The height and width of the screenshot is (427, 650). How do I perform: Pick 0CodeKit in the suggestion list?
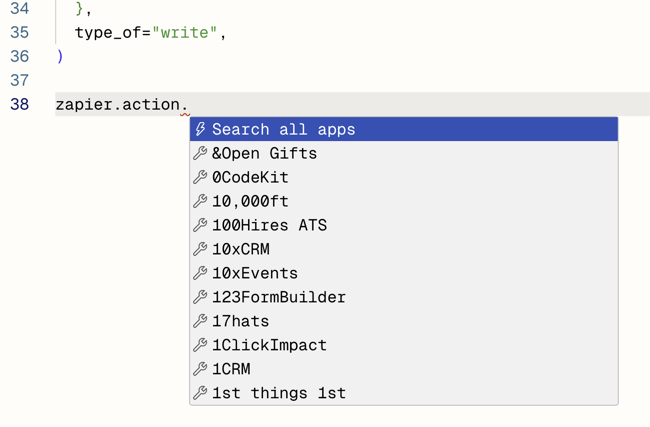(250, 177)
